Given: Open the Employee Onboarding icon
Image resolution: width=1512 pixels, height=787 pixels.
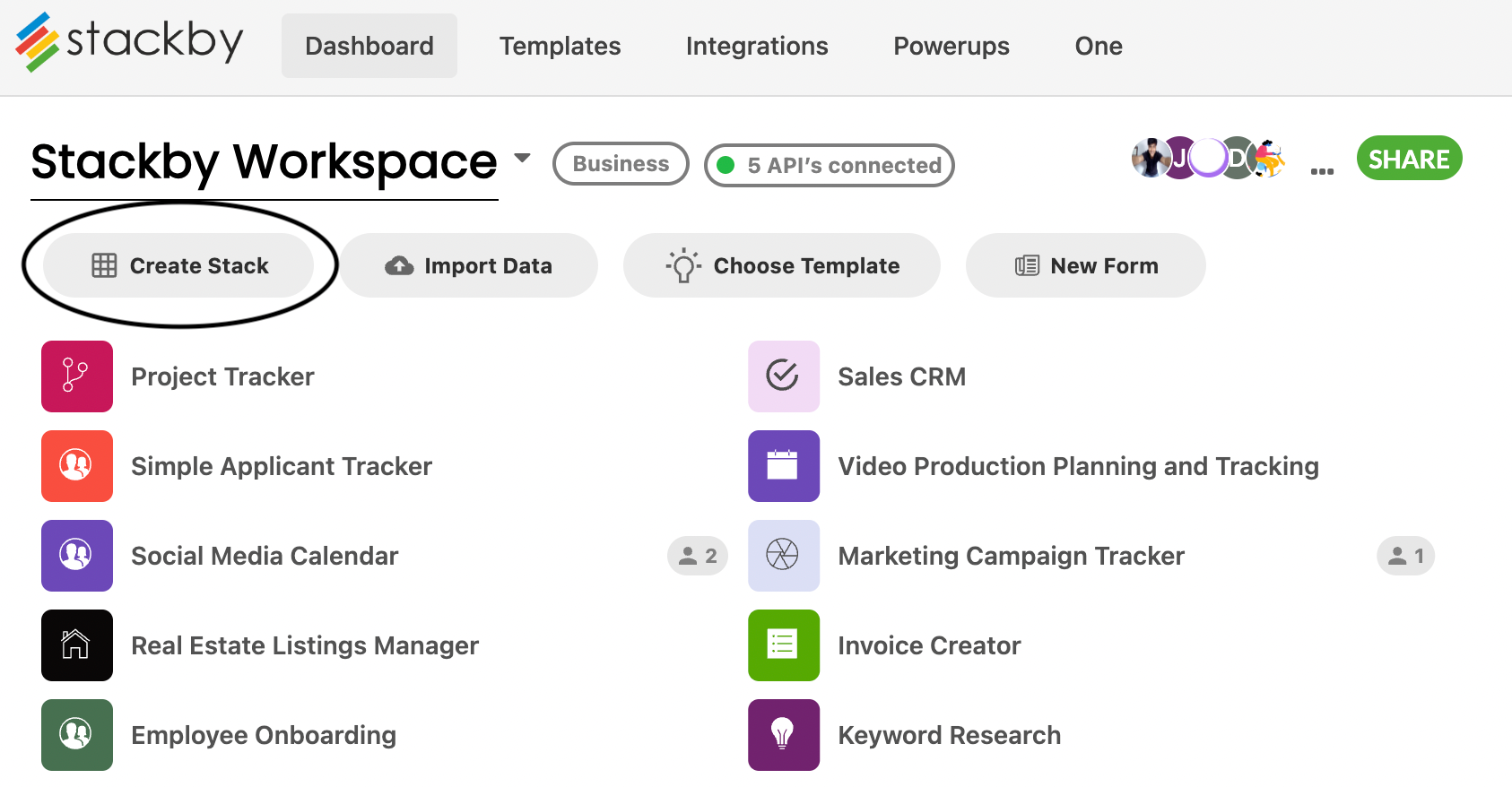Looking at the screenshot, I should [x=77, y=735].
